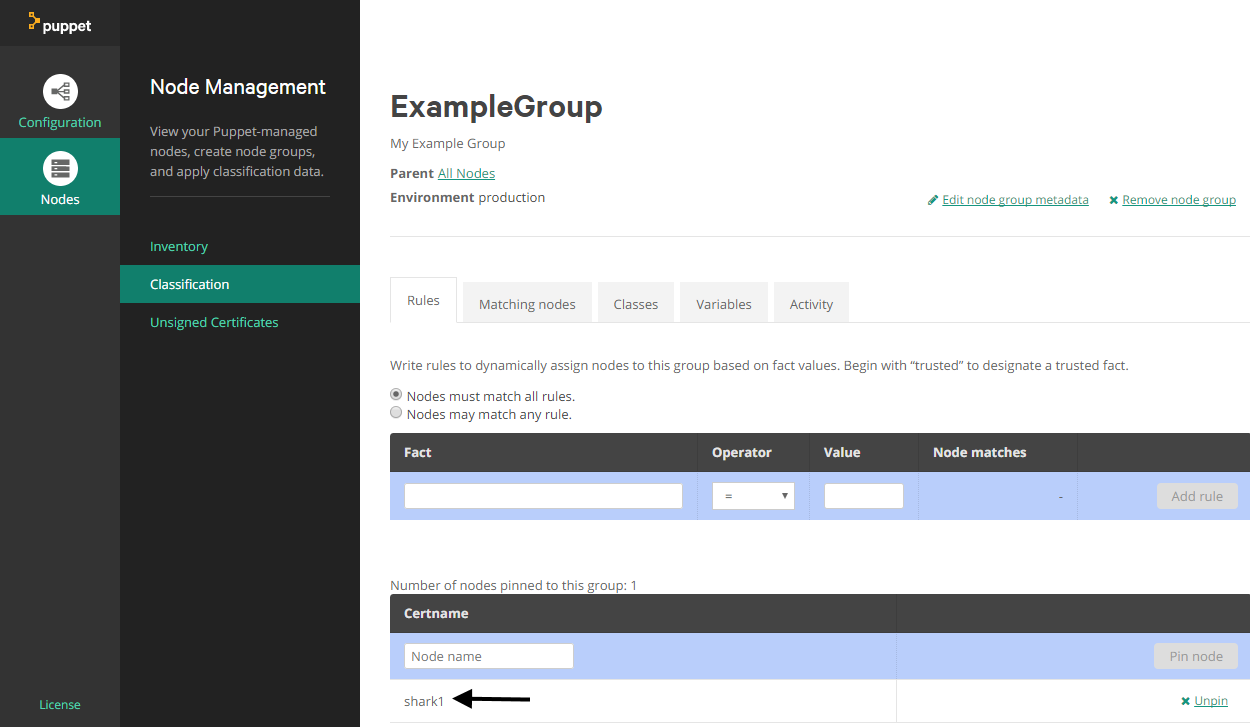Switch to the Matching nodes tab

coord(527,304)
